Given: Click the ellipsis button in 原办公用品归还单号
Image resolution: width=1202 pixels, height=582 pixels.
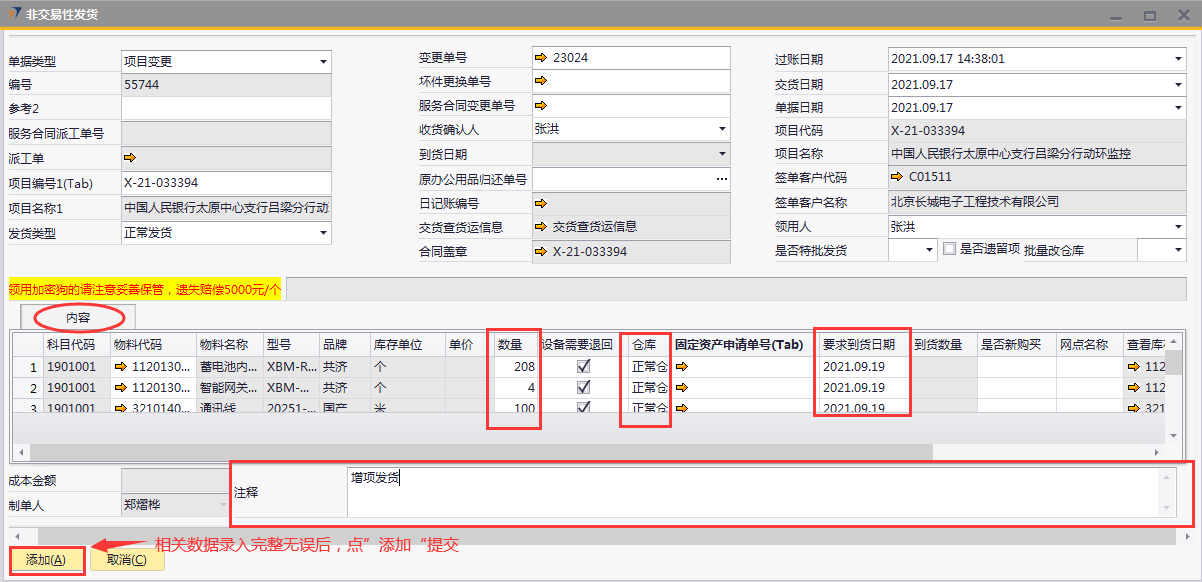Looking at the screenshot, I should [722, 178].
